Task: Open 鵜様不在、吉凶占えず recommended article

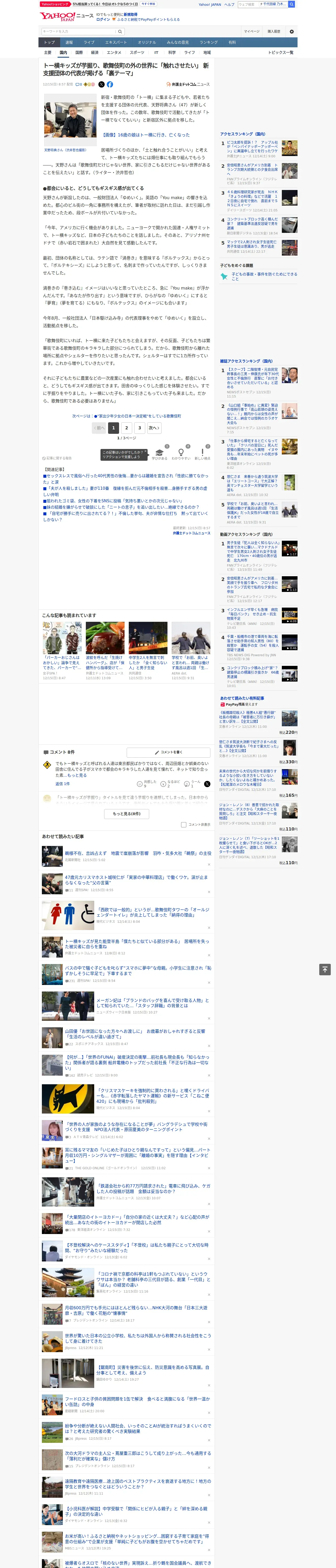Action: pos(138,854)
